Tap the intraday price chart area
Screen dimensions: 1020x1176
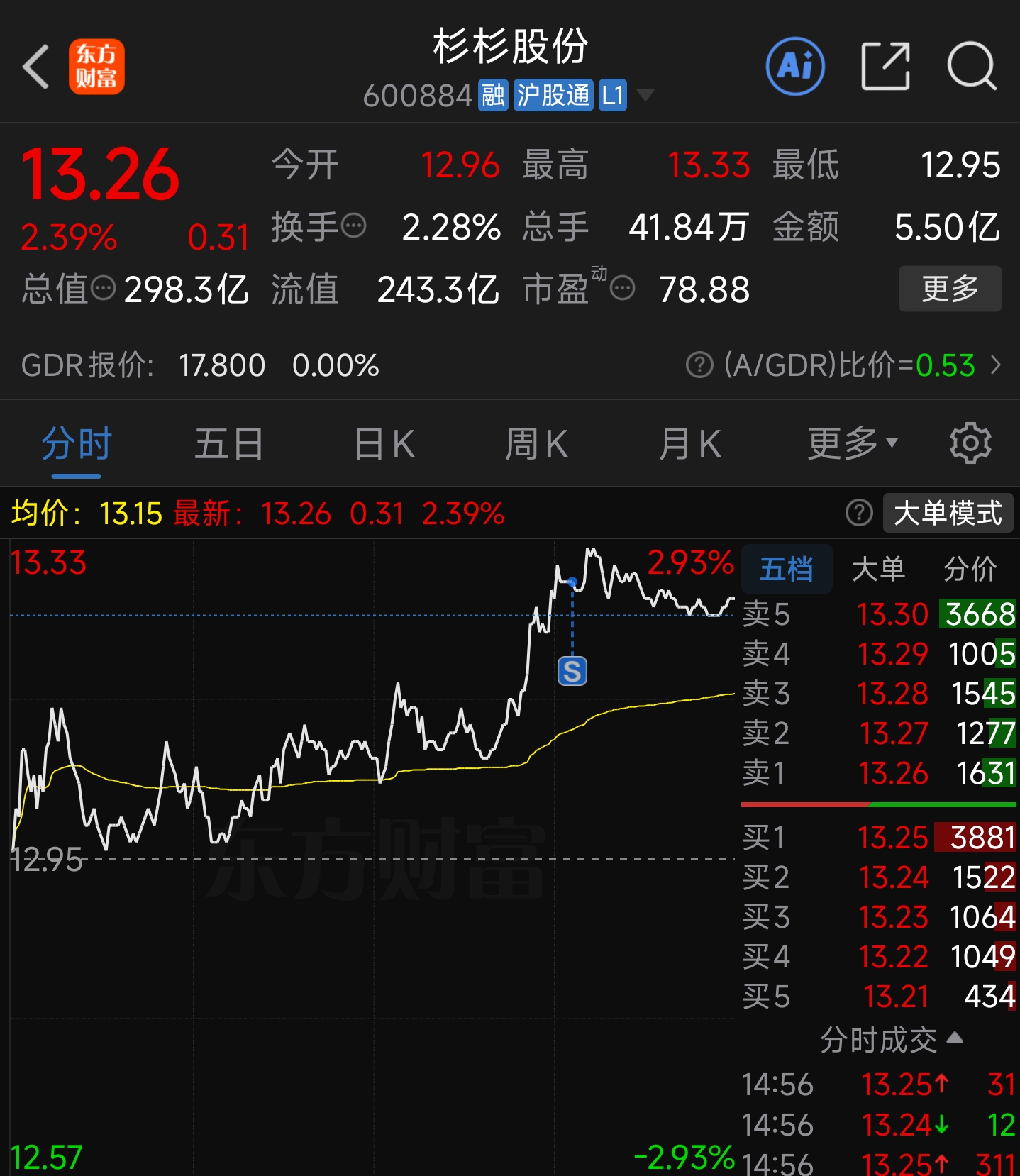pyautogui.click(x=373, y=857)
